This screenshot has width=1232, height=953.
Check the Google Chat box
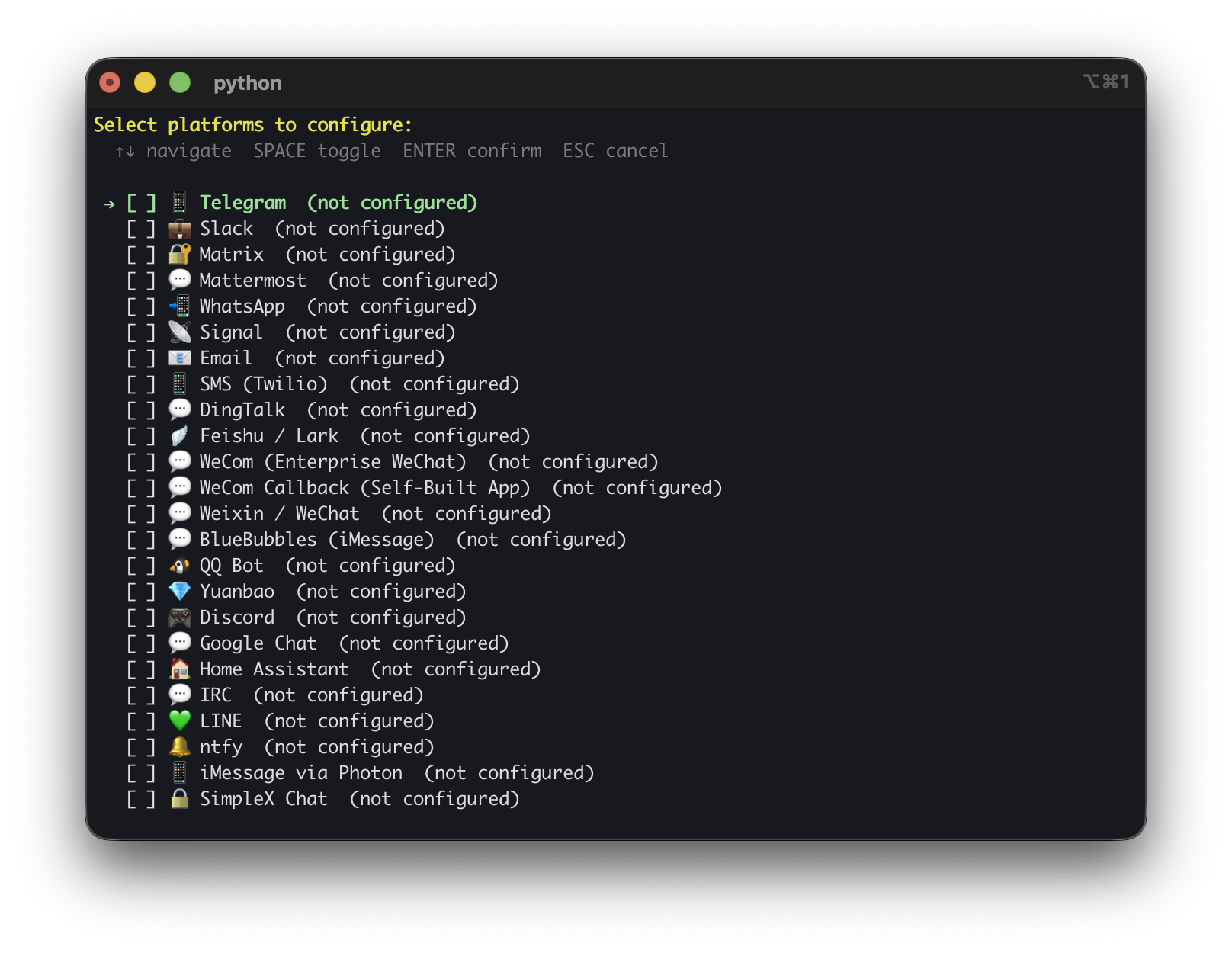click(141, 643)
